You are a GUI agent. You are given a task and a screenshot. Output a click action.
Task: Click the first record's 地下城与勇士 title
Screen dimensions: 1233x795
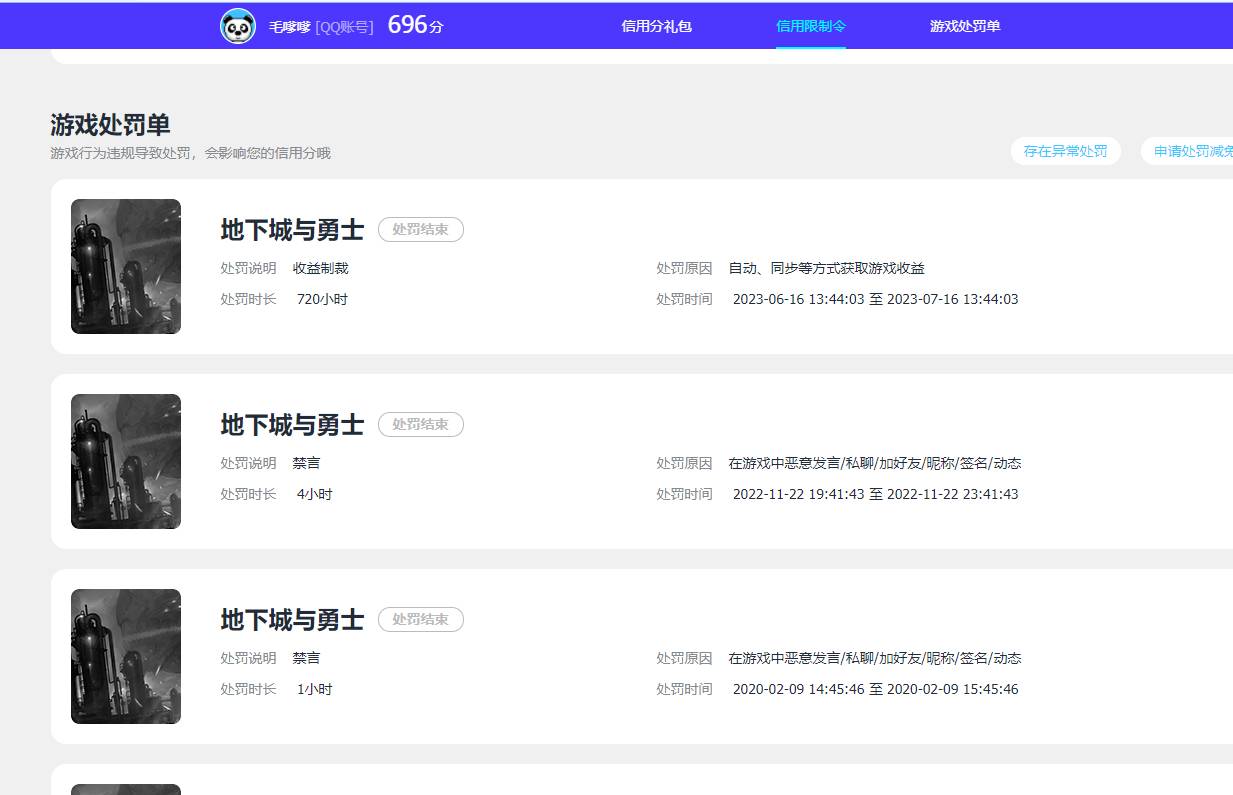291,229
